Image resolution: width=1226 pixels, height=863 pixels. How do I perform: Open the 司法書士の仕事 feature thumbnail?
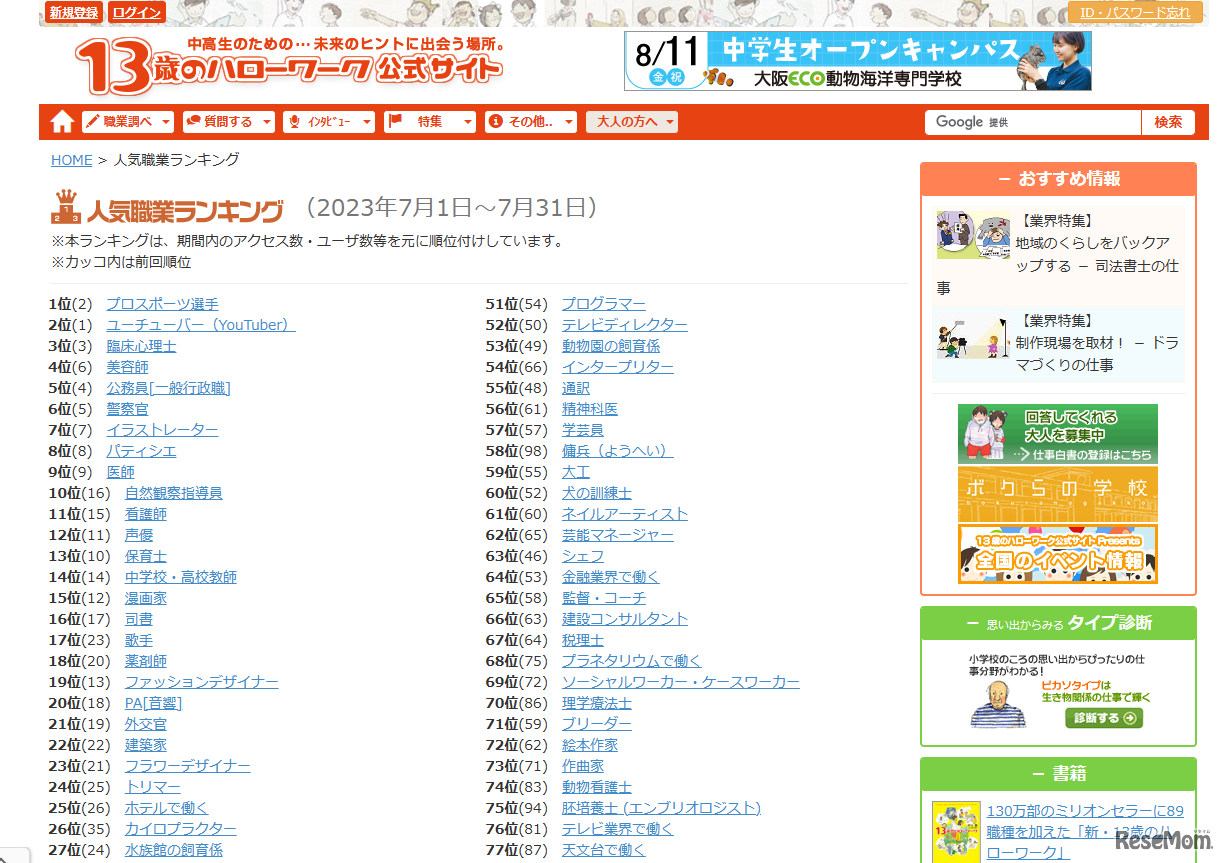(972, 236)
